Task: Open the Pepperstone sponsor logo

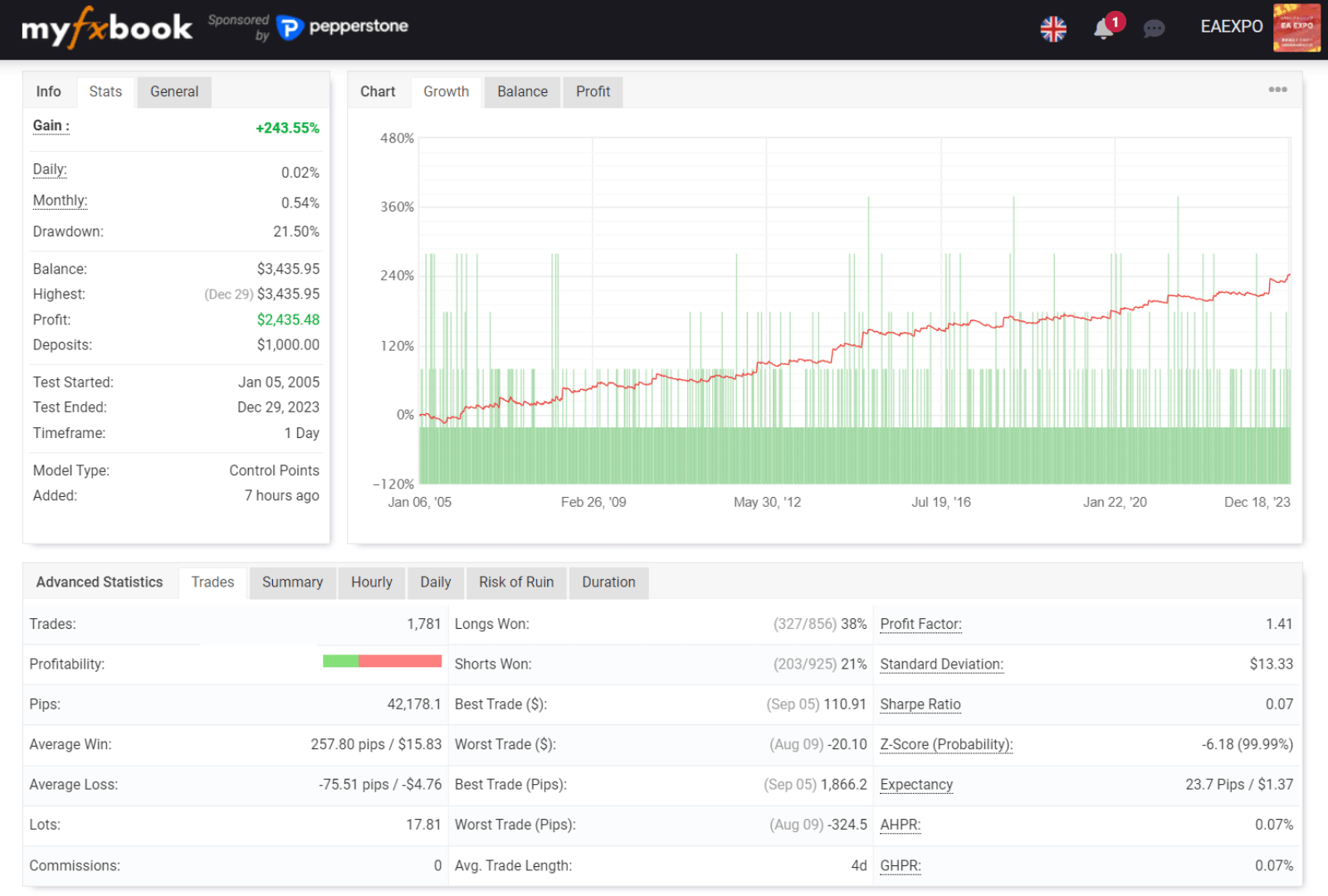Action: coord(342,27)
